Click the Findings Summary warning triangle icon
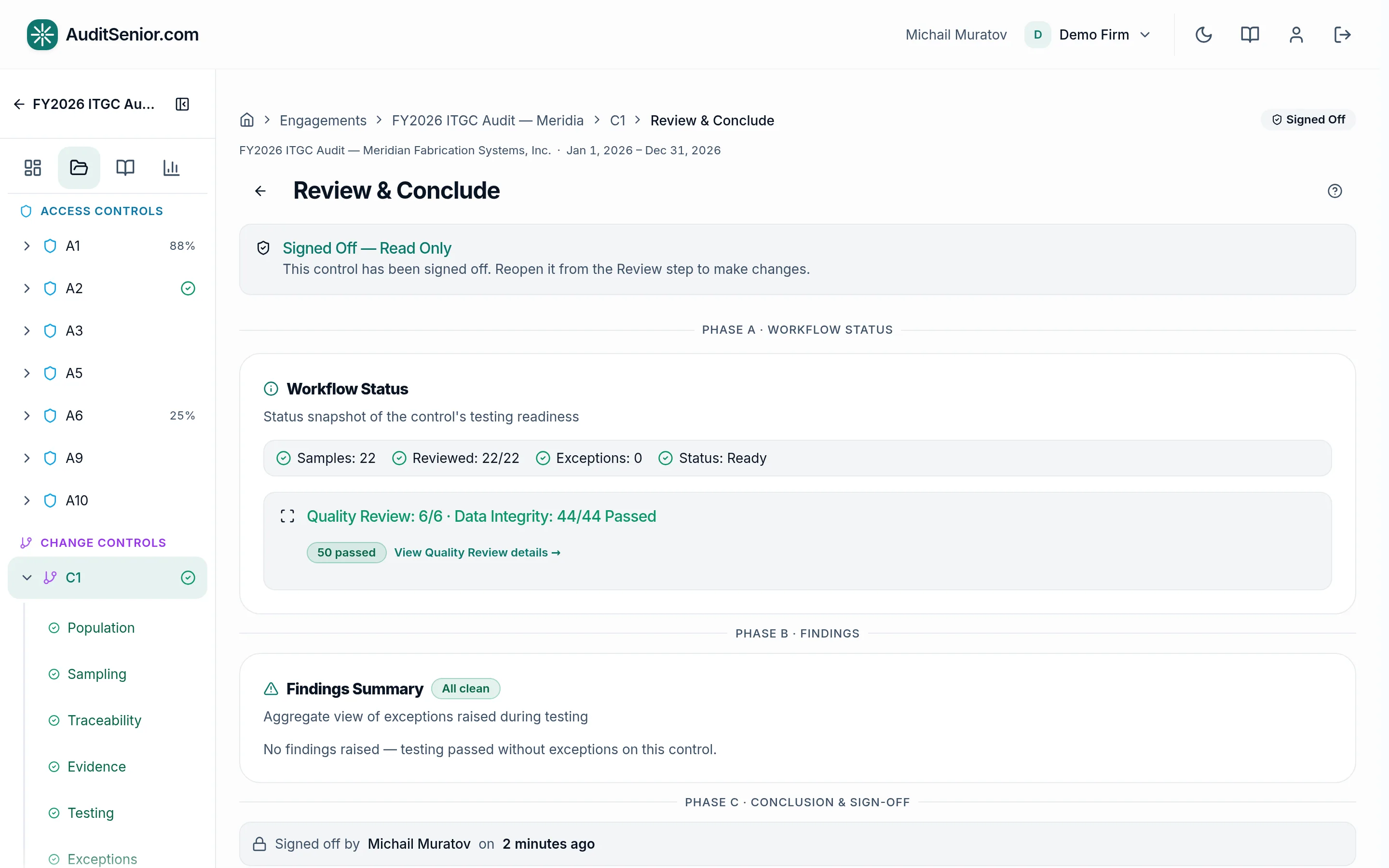The width and height of the screenshot is (1389, 868). tap(271, 688)
